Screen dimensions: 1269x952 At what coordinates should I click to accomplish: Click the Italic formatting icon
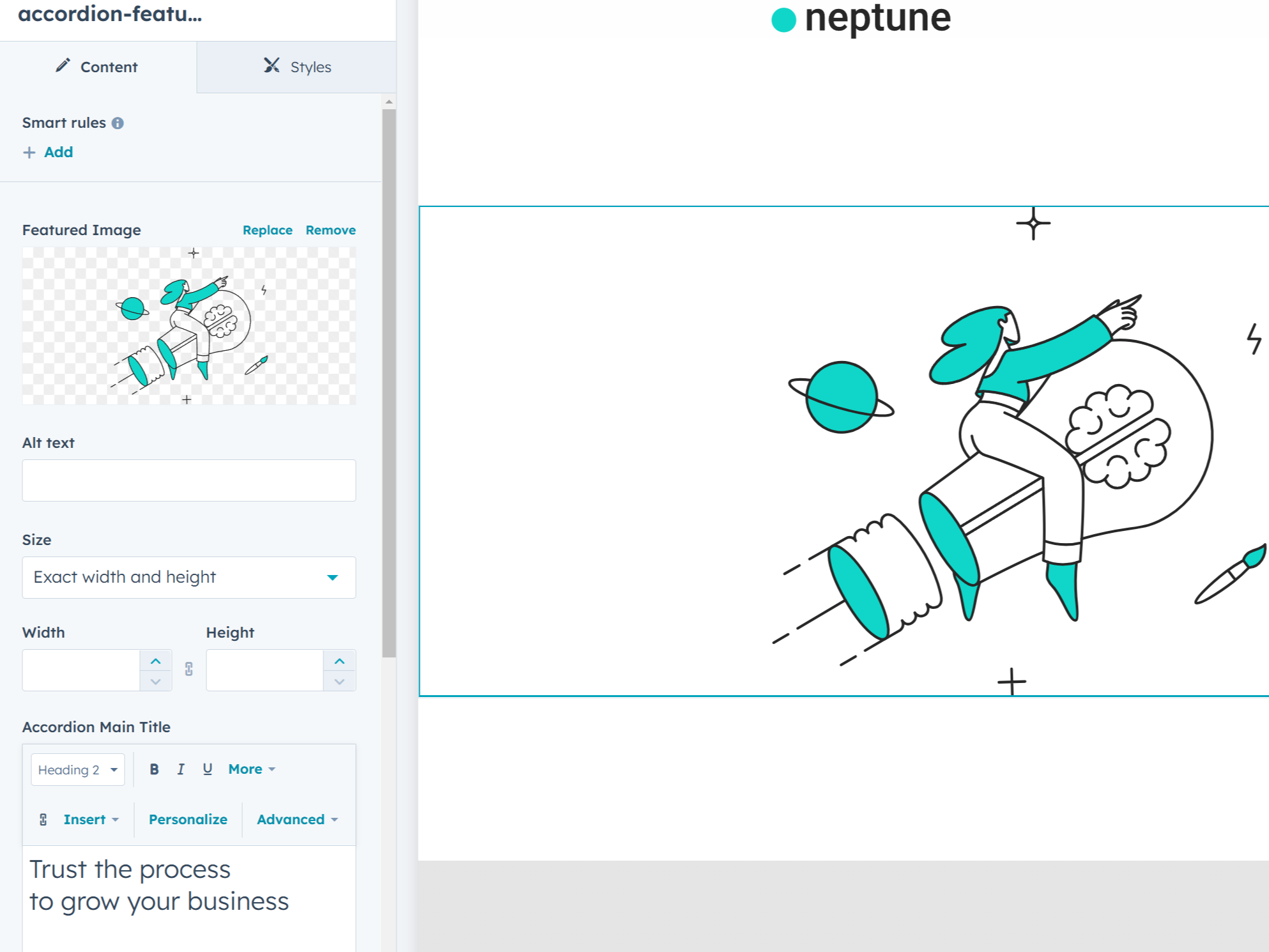click(x=181, y=769)
